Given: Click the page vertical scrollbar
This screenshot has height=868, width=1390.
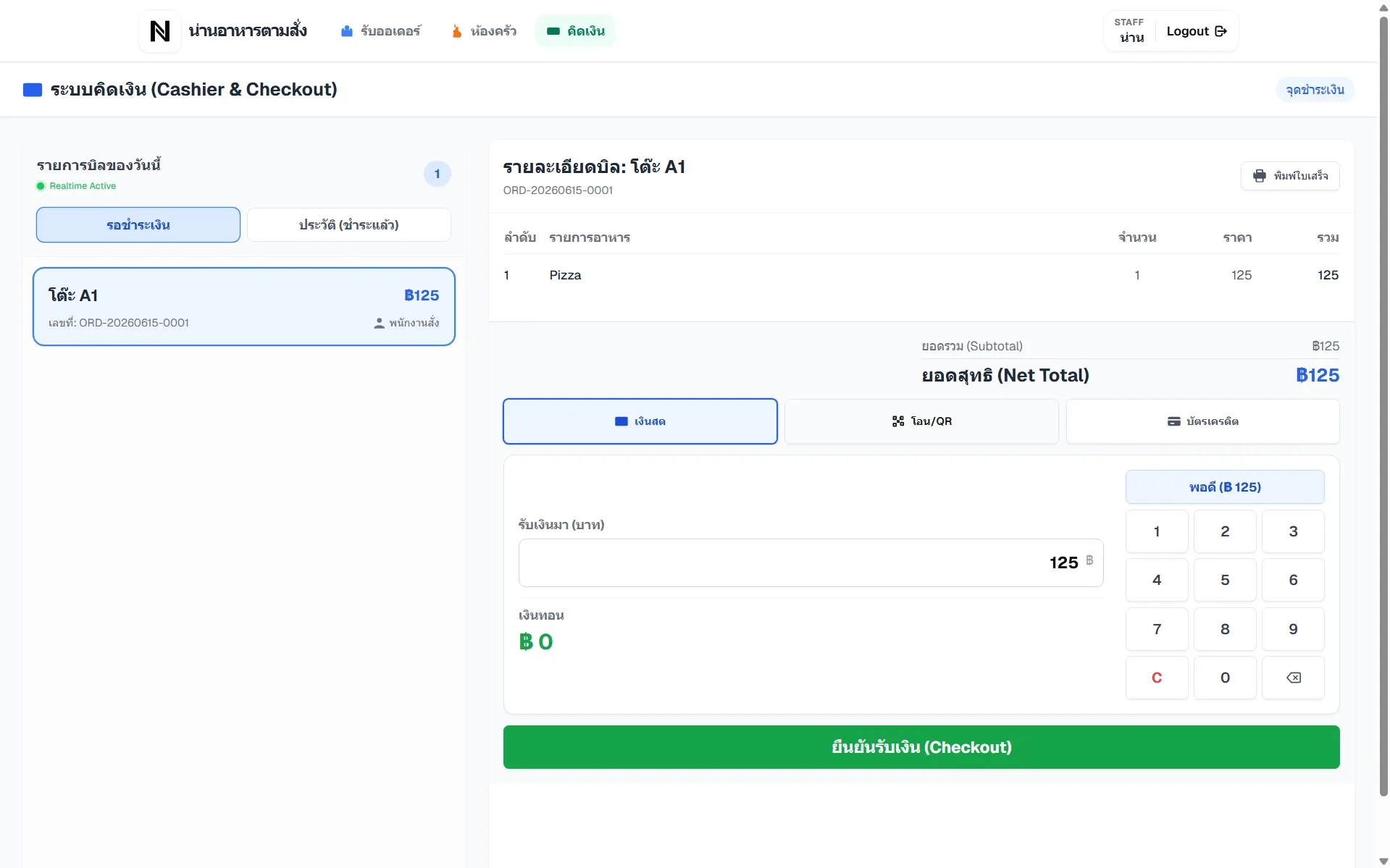Looking at the screenshot, I should click(1383, 405).
